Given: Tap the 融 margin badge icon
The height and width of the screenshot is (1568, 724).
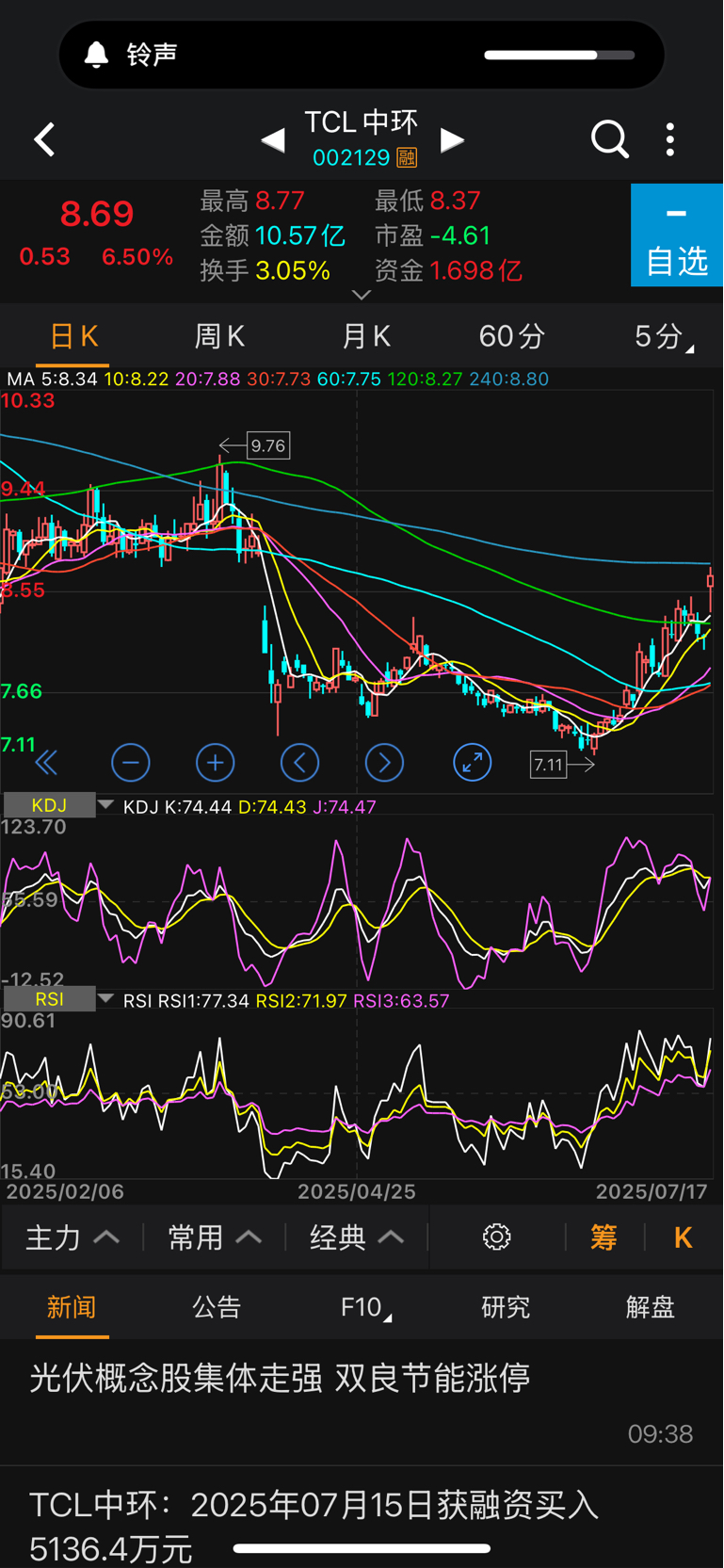Looking at the screenshot, I should pos(407,157).
